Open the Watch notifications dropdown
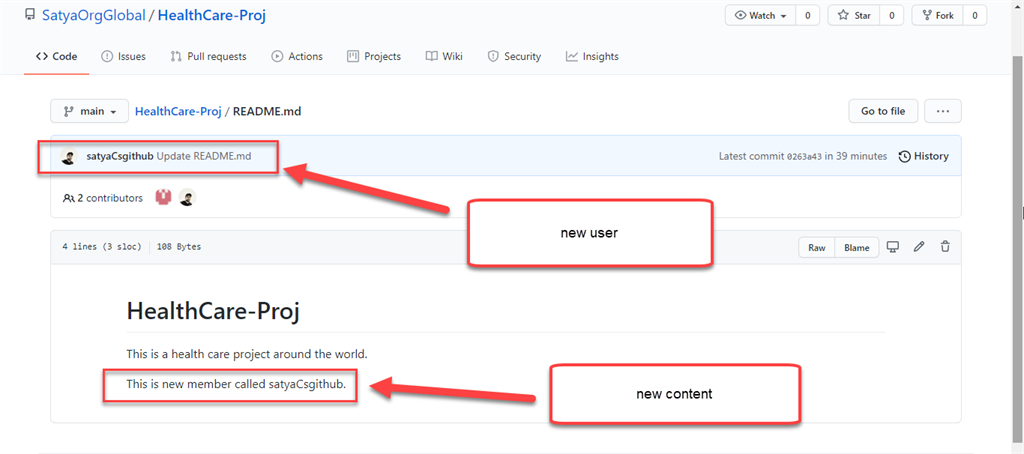The width and height of the screenshot is (1024, 454). click(760, 16)
